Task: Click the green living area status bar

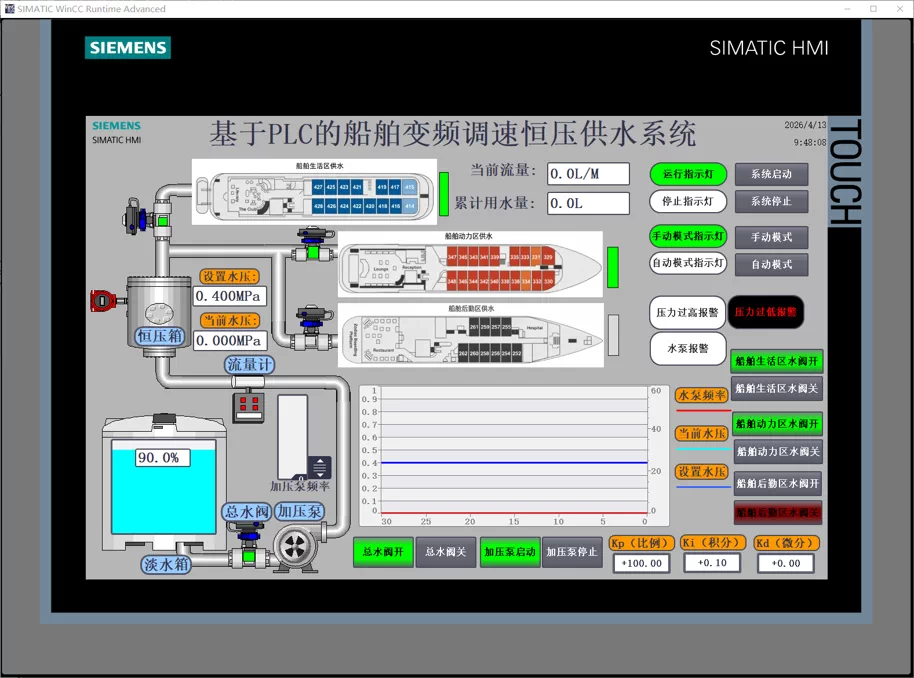Action: coord(444,194)
